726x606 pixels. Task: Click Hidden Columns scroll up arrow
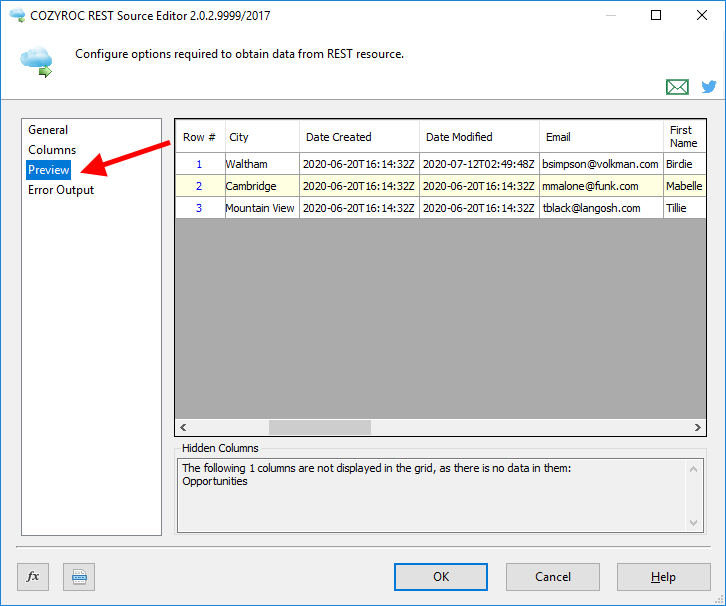point(693,469)
